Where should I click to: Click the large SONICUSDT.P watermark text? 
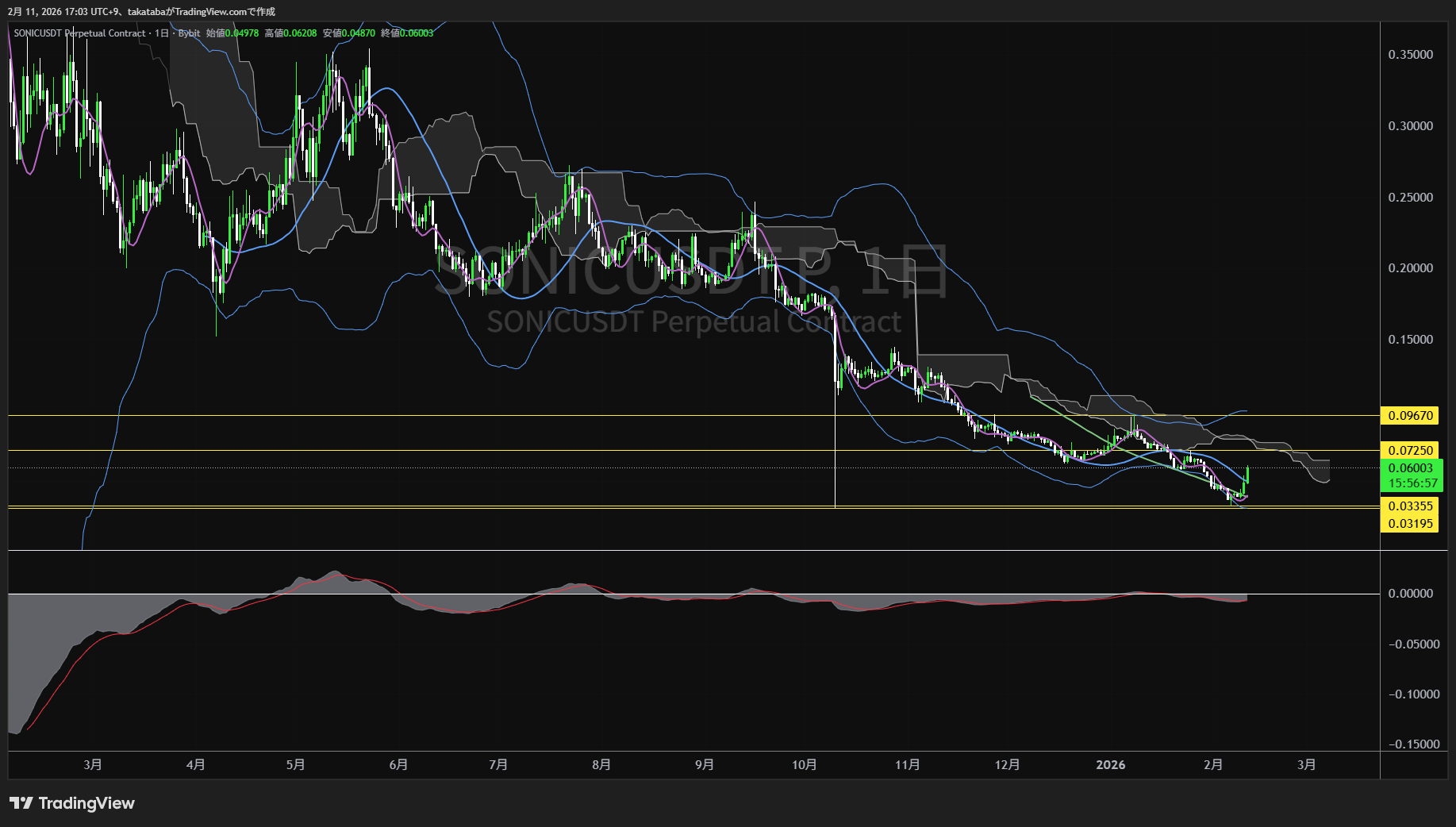(690, 274)
